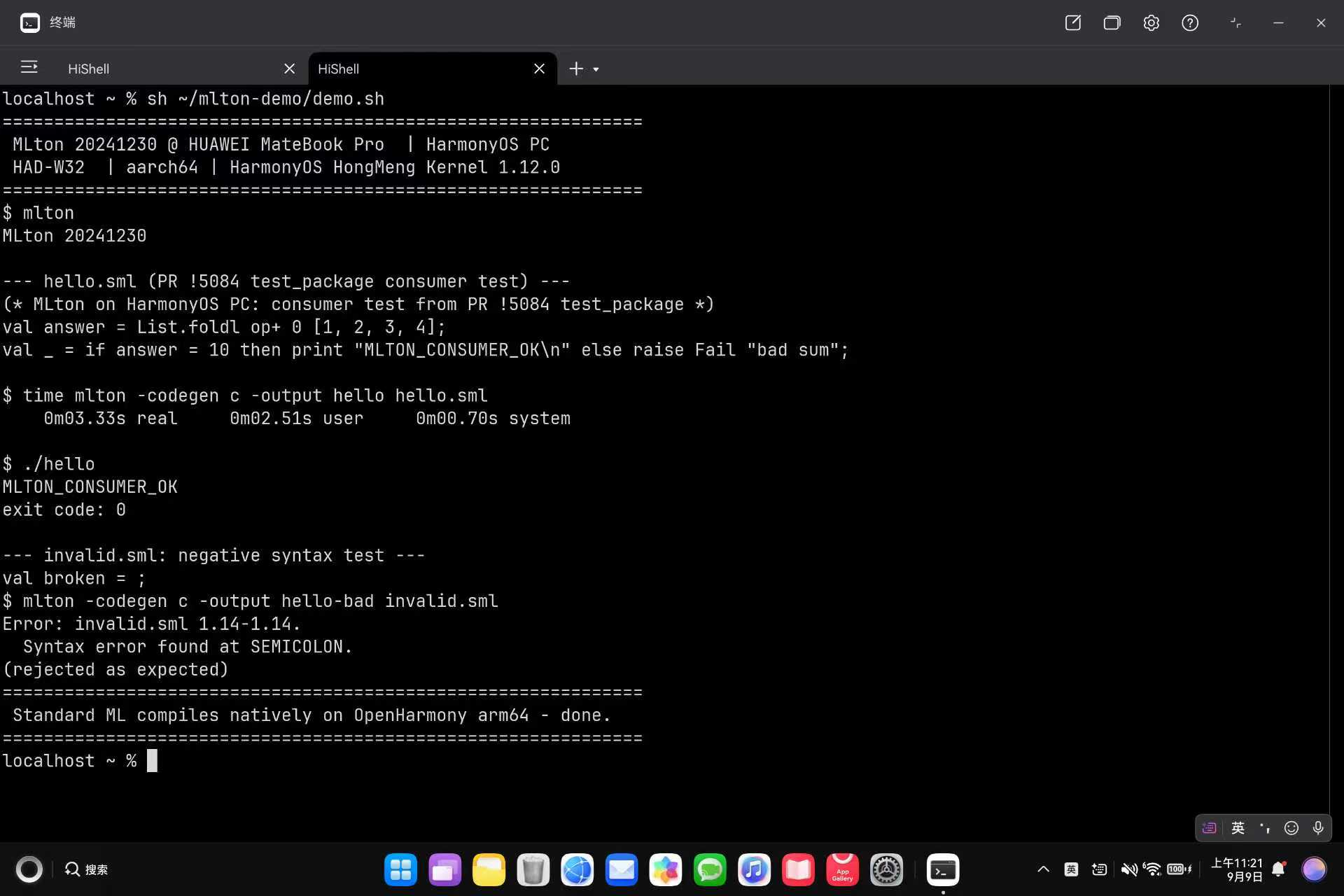
Task: Click the 'Syntax error found at SEMICOLON.' line
Action: coord(188,647)
